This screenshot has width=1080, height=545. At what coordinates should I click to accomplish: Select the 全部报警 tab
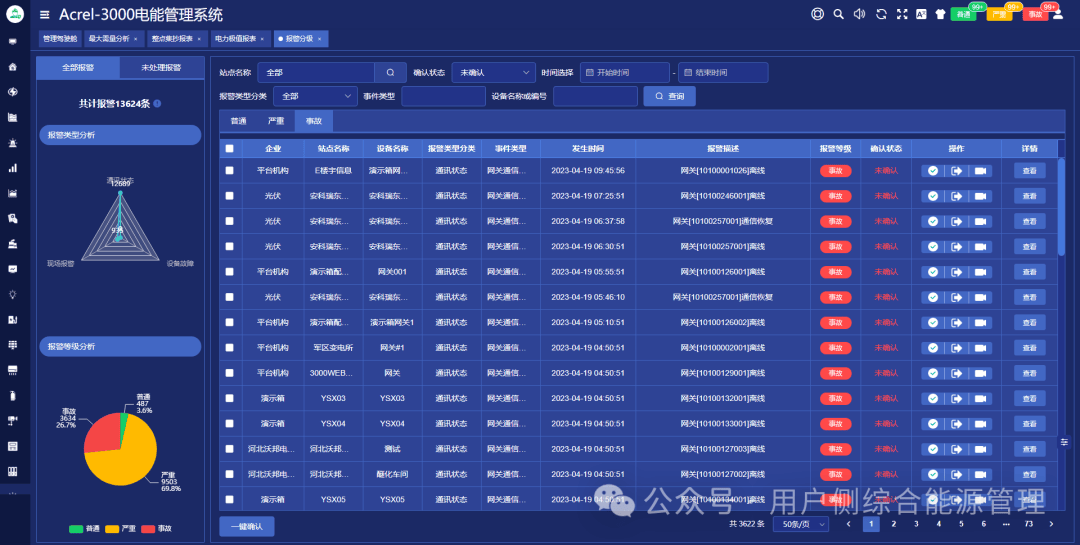(78, 68)
